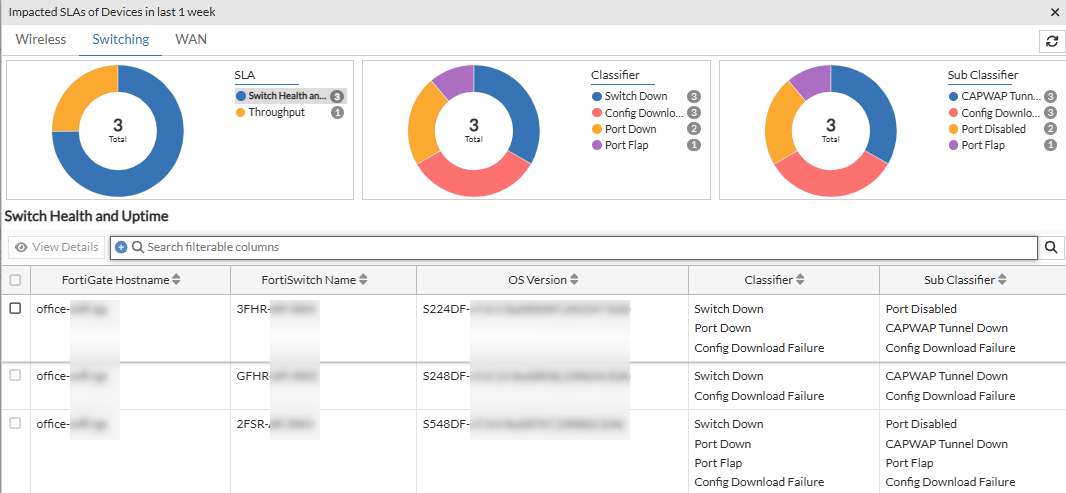This screenshot has width=1066, height=493.
Task: Click Port Flap in Sub Classifier legend
Action: [983, 145]
